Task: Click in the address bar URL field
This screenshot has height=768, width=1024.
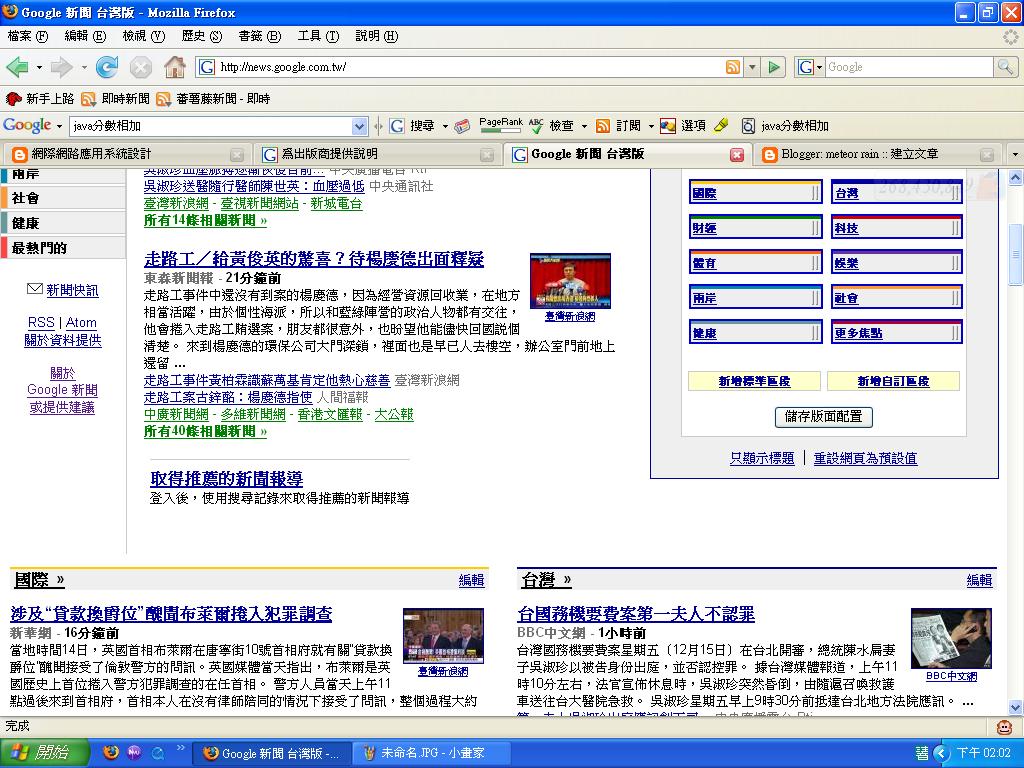Action: pos(471,67)
